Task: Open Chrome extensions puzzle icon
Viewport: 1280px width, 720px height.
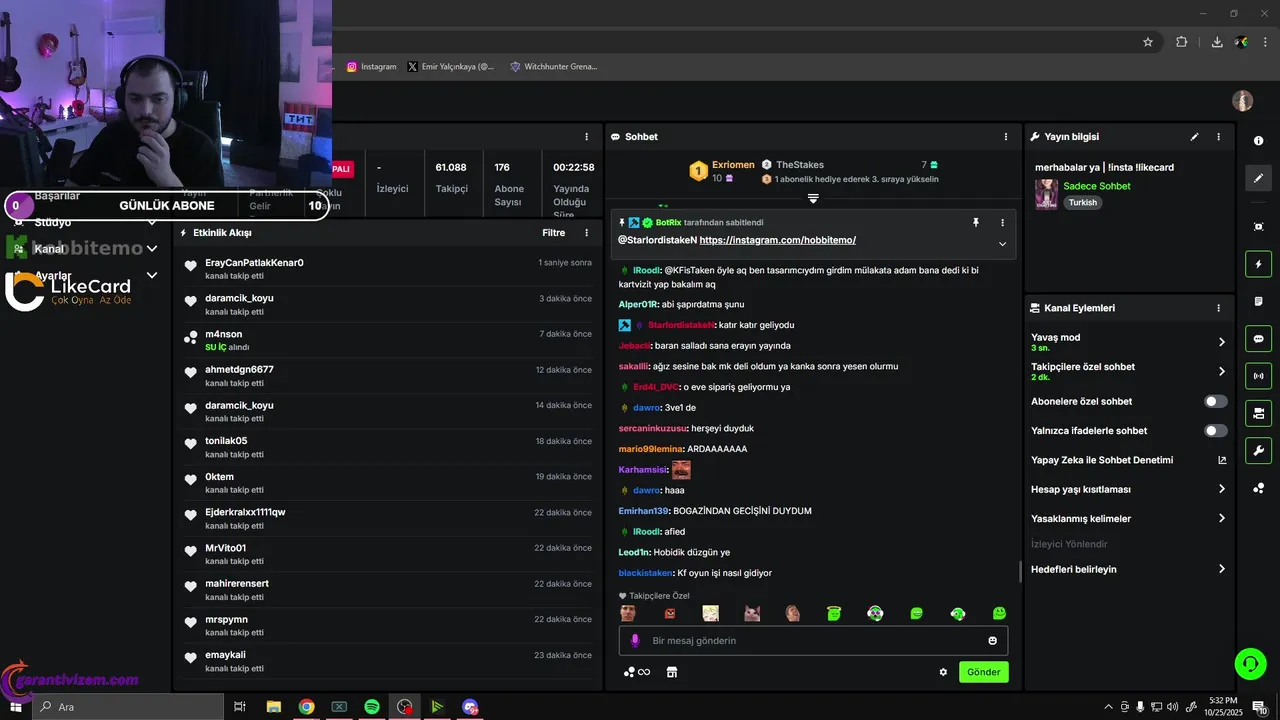Action: tap(1182, 42)
